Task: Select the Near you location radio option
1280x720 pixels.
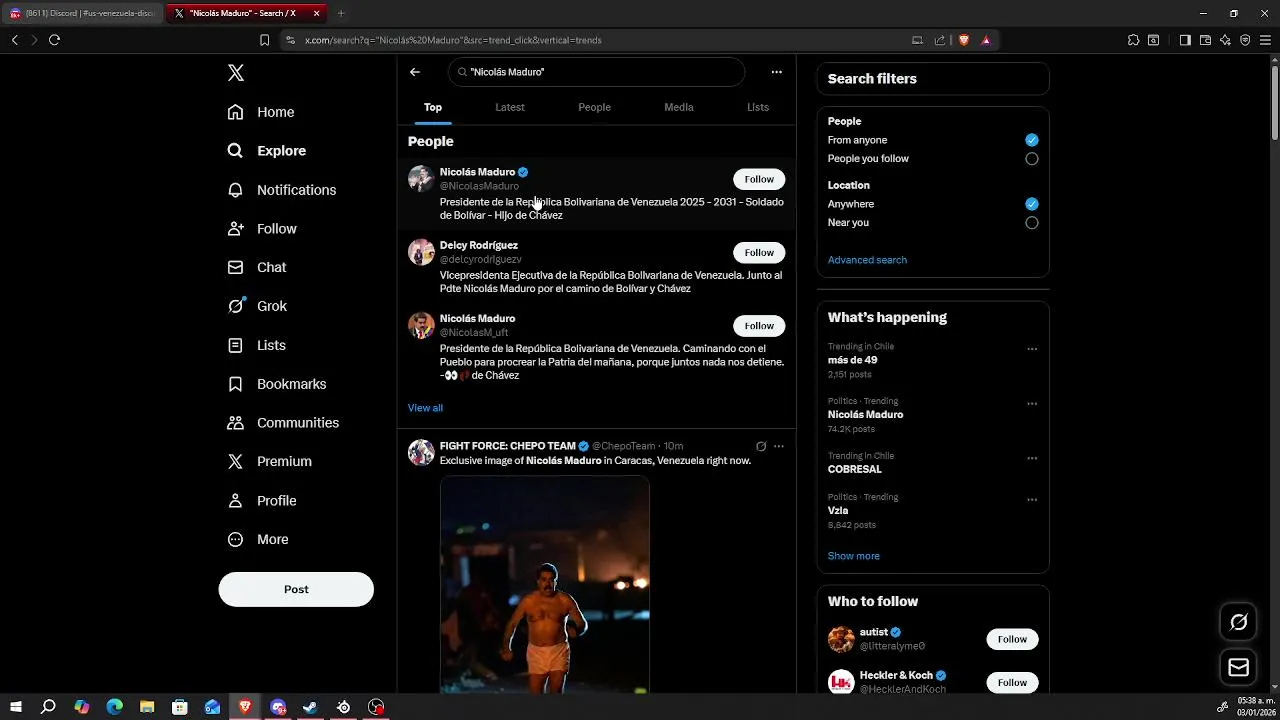Action: tap(1032, 223)
